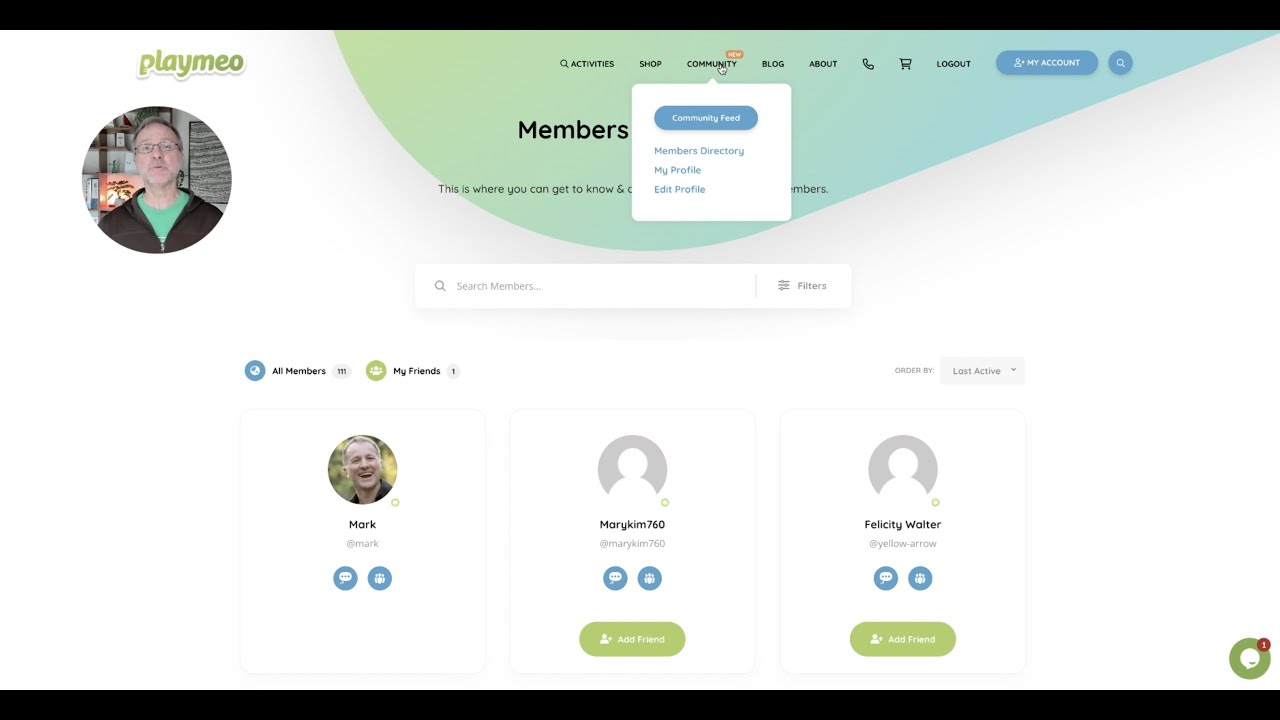The image size is (1280, 720).
Task: Click Mark's profile photo
Action: pyautogui.click(x=362, y=469)
